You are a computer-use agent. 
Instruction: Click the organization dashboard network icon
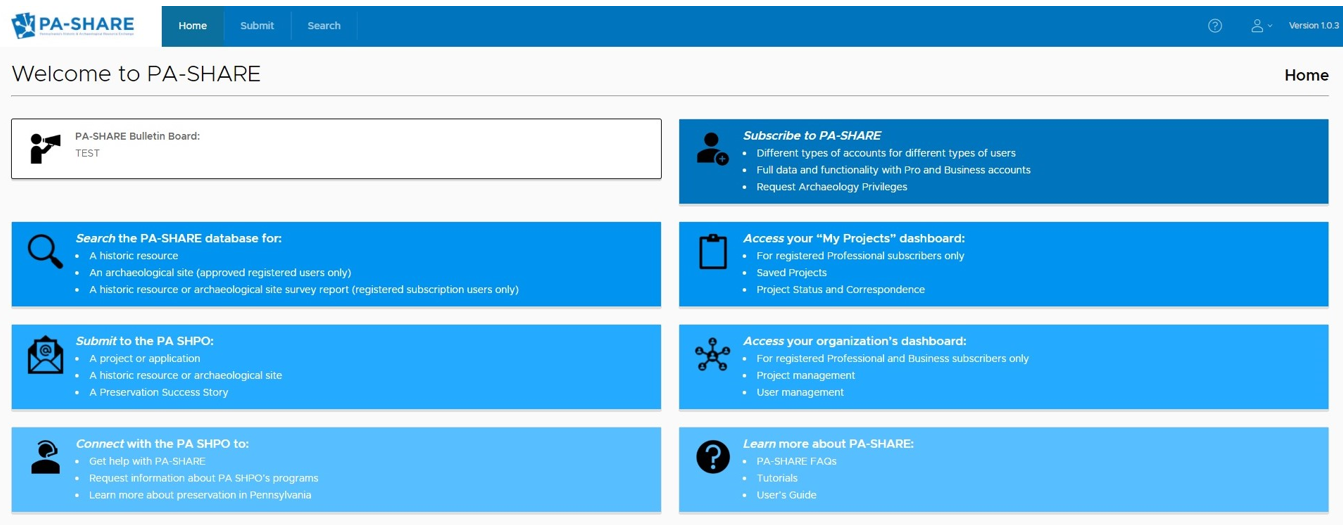coord(712,355)
